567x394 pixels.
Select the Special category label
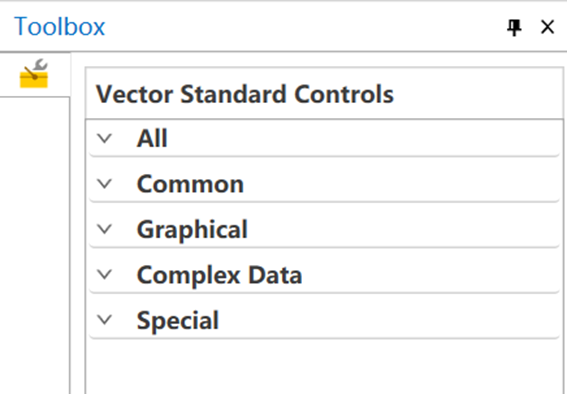(178, 321)
